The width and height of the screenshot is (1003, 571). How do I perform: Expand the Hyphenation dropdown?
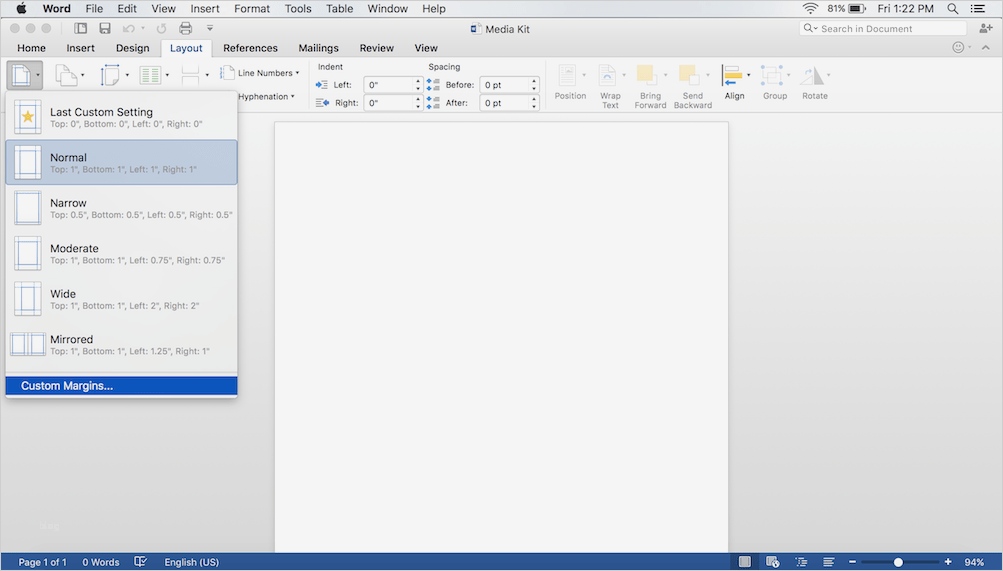pos(266,97)
